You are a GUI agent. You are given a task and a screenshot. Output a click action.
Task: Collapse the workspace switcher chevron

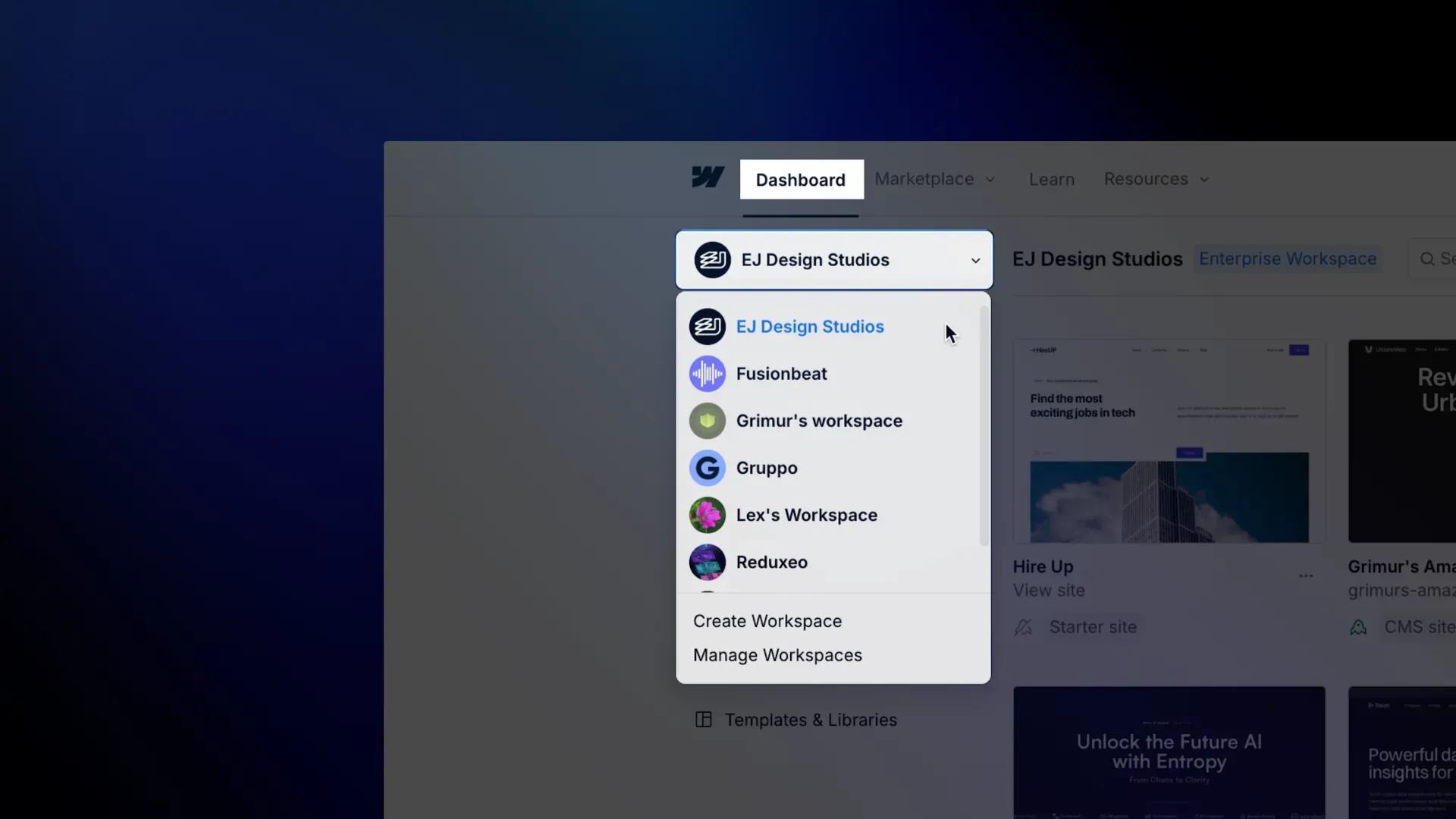(x=974, y=259)
